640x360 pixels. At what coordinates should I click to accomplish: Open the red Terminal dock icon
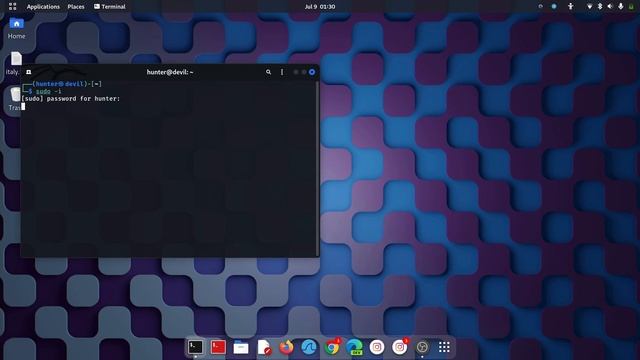click(x=218, y=347)
